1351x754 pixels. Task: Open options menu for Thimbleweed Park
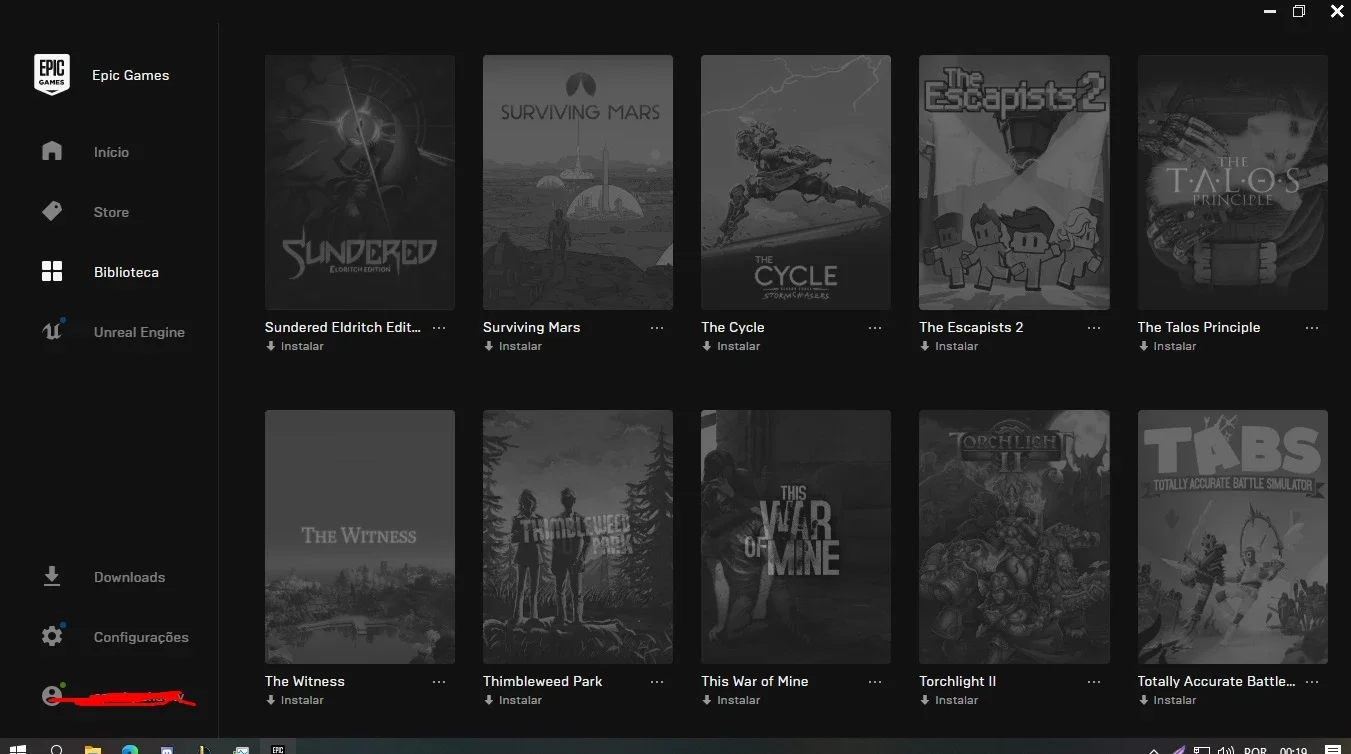657,682
